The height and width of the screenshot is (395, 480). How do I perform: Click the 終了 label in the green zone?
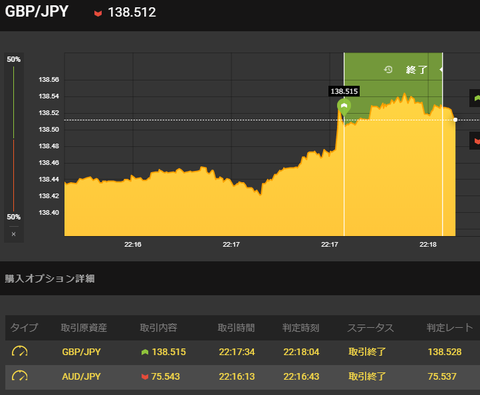click(x=417, y=70)
